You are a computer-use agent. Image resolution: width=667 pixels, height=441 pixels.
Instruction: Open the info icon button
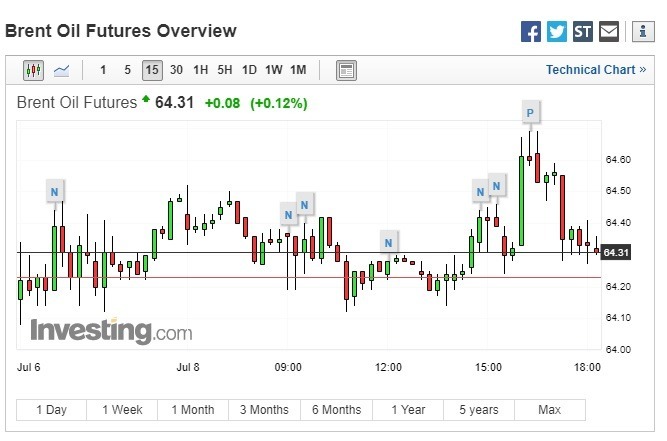pos(643,32)
